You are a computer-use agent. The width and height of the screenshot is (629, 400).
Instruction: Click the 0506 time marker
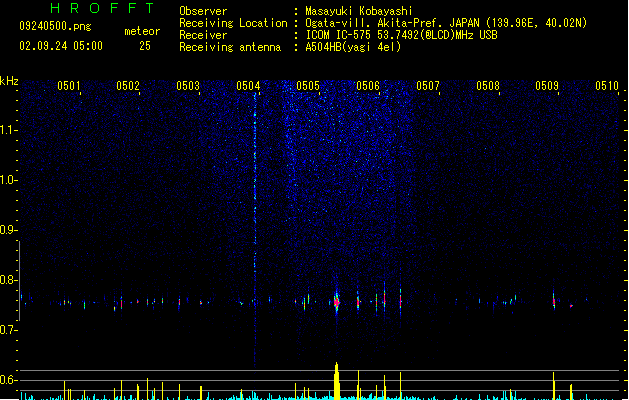click(x=368, y=86)
